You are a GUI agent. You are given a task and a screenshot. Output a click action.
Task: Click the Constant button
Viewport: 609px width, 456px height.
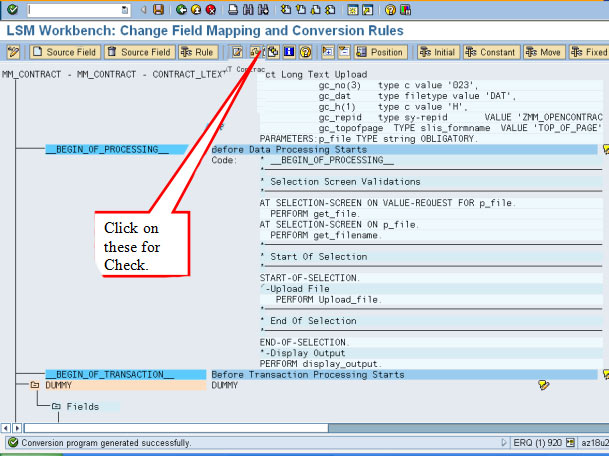[x=492, y=52]
